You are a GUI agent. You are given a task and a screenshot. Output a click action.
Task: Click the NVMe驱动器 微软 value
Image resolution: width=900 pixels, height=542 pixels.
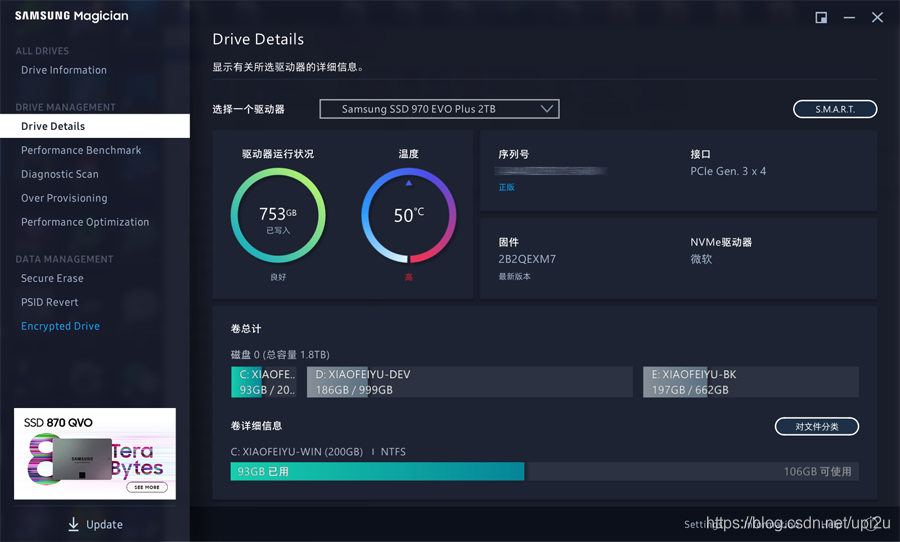click(701, 259)
